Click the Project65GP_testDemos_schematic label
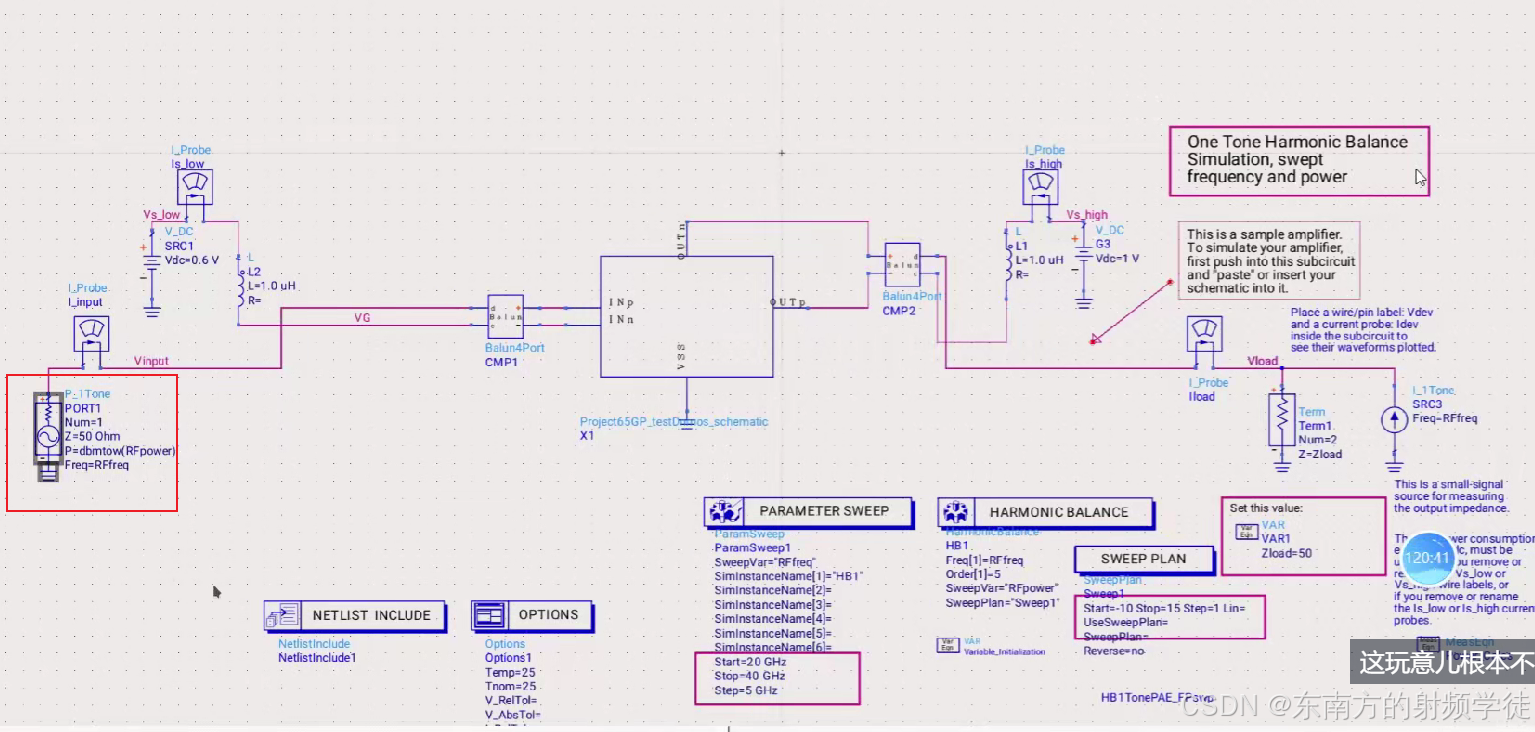Viewport: 1535px width, 732px height. click(x=674, y=422)
